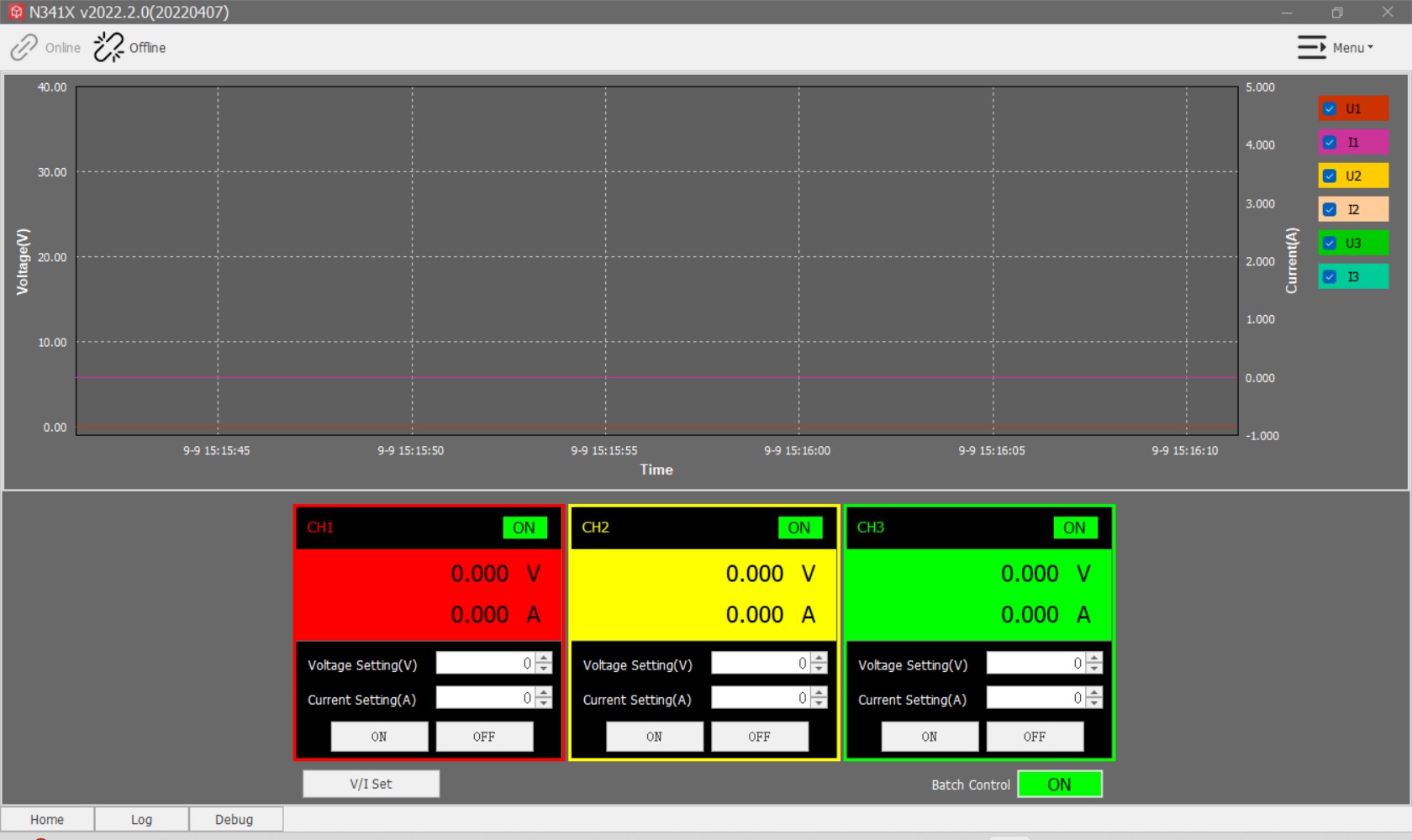Viewport: 1412px width, 840px height.
Task: Click the Offline broken-link icon
Action: (x=108, y=48)
